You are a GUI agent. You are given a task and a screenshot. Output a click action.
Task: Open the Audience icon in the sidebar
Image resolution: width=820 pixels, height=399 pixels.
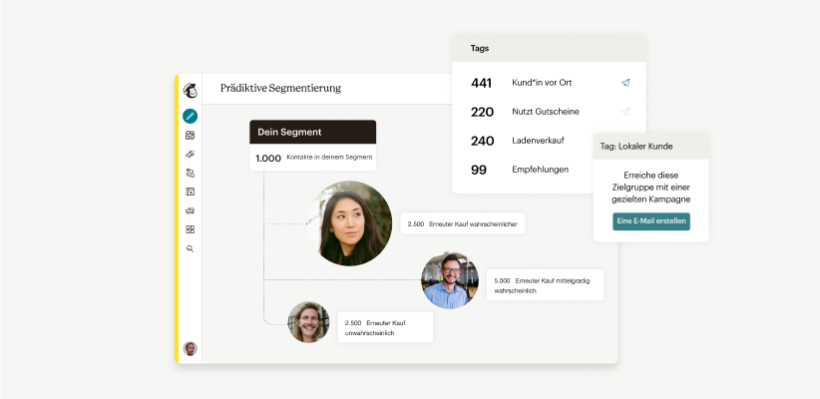[190, 135]
